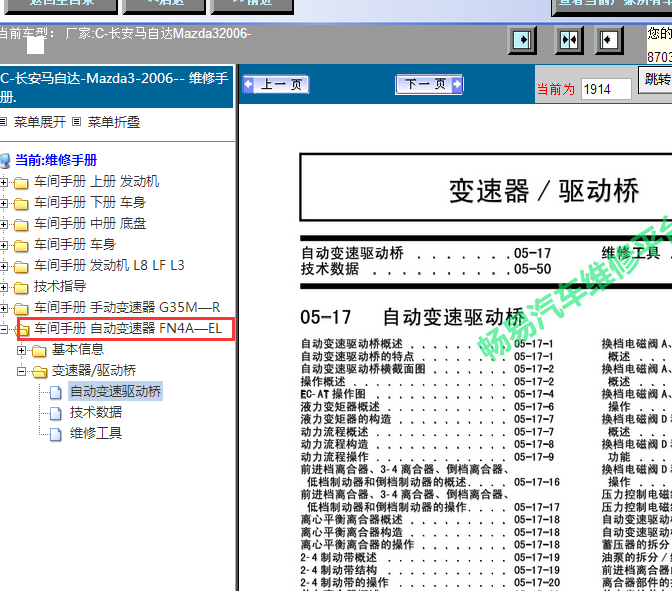Expand the 车间手册 中册 底盘 node
Viewport: 672px width, 591px height.
pyautogui.click(x=3, y=224)
